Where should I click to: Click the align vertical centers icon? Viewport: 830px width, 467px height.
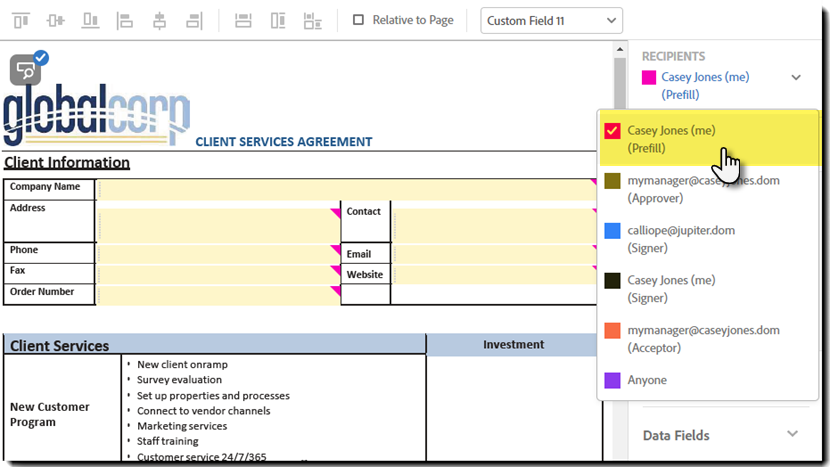coord(56,20)
